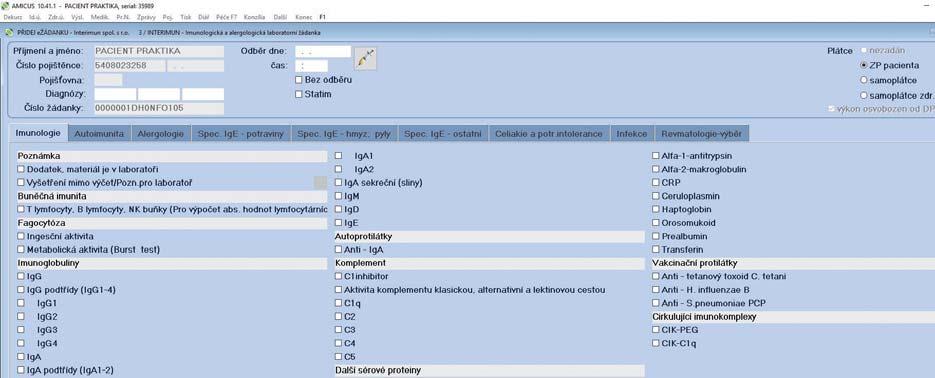
Task: Check Alfa-2-makroglobulin
Action: click(x=656, y=169)
